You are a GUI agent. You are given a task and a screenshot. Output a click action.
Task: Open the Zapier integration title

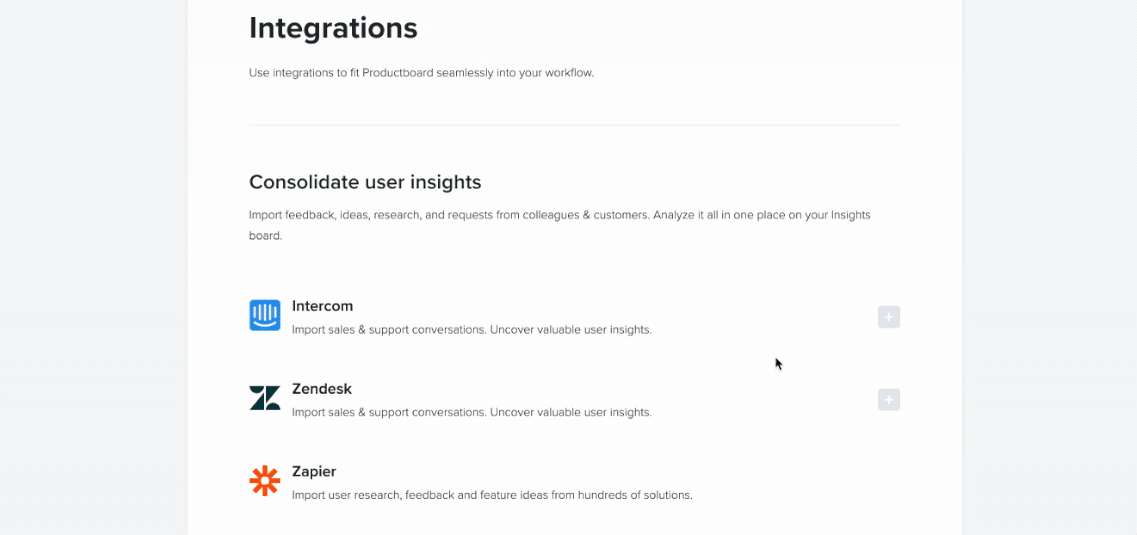click(x=314, y=471)
